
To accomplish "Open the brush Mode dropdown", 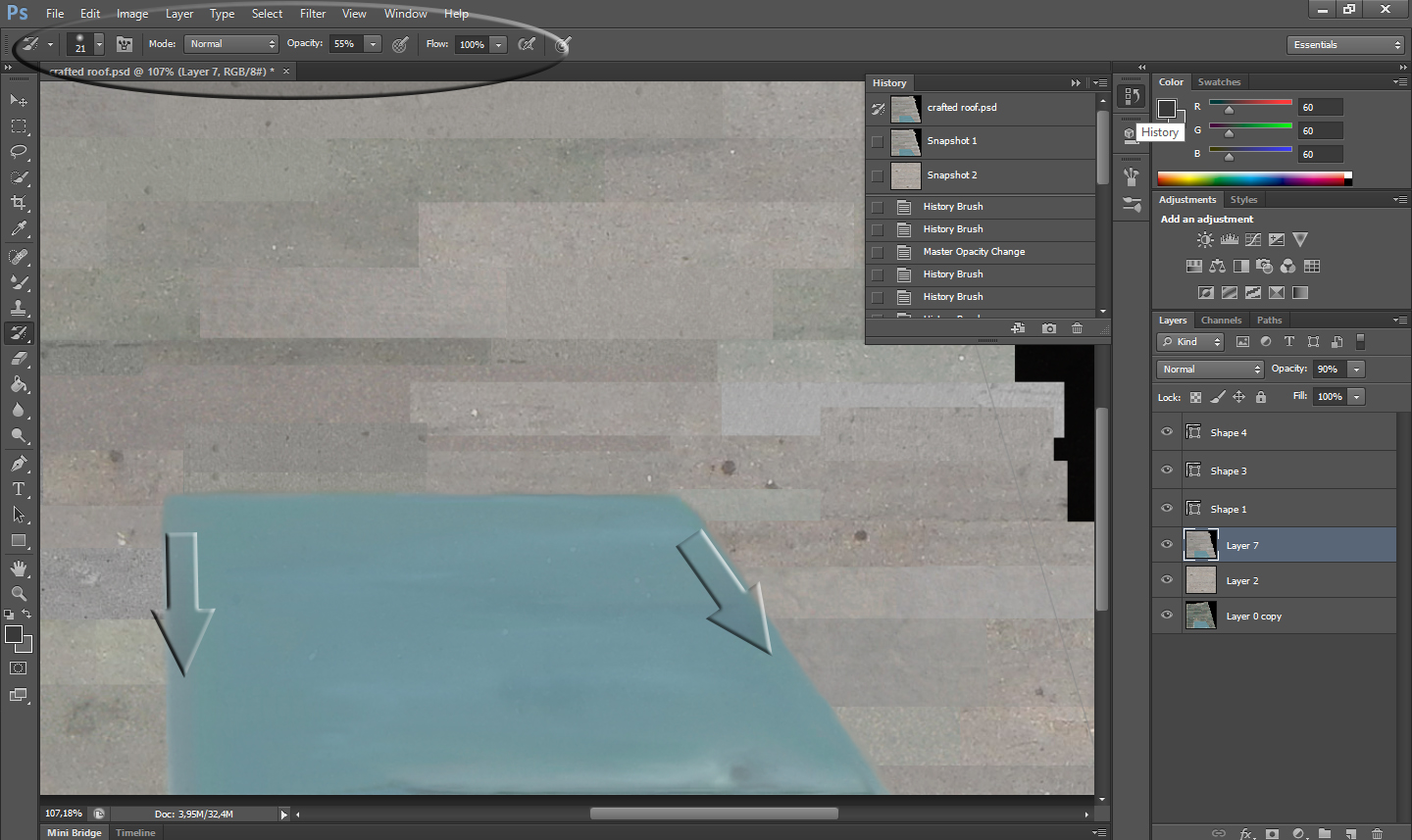I will 231,44.
